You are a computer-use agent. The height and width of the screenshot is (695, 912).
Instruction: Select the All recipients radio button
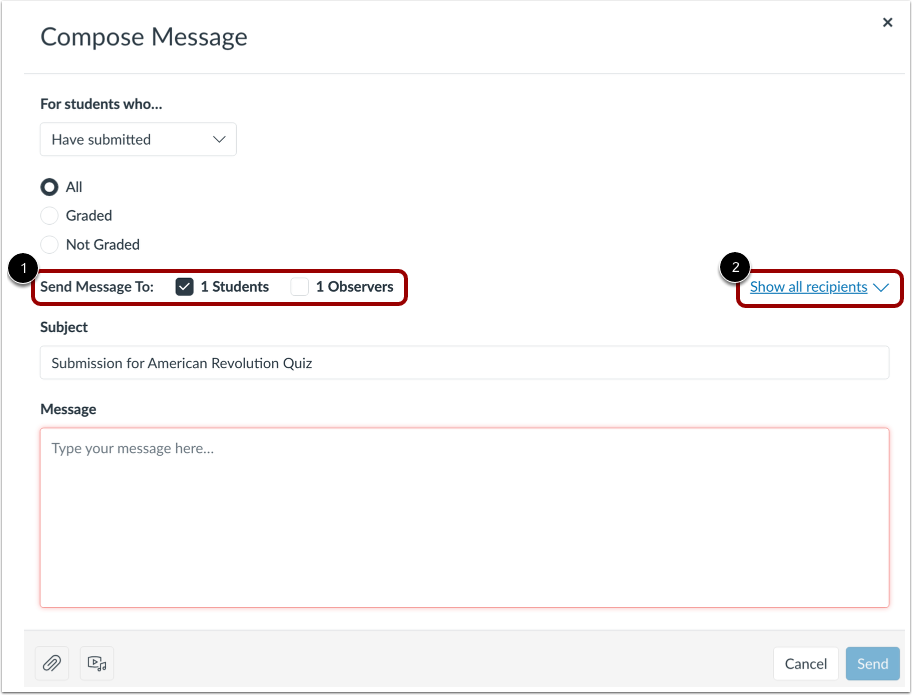(49, 186)
